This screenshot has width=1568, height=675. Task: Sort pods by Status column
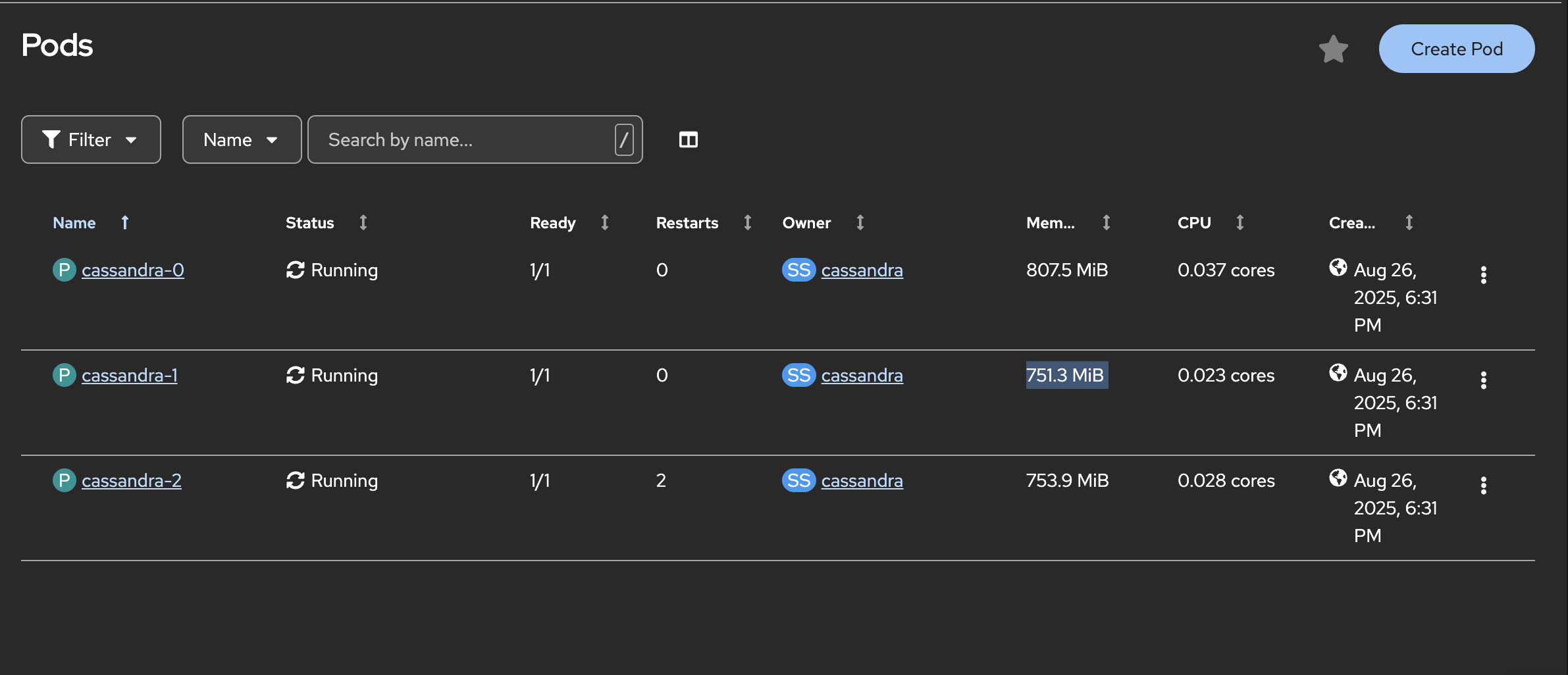point(310,223)
